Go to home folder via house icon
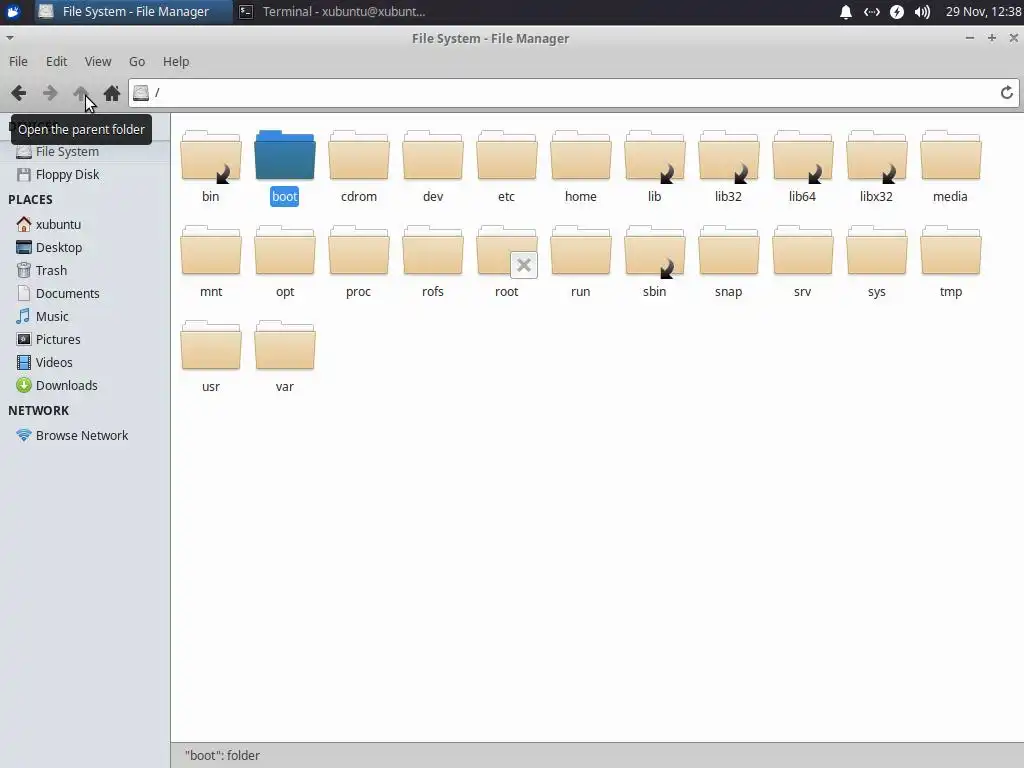1024x768 pixels. pos(112,93)
